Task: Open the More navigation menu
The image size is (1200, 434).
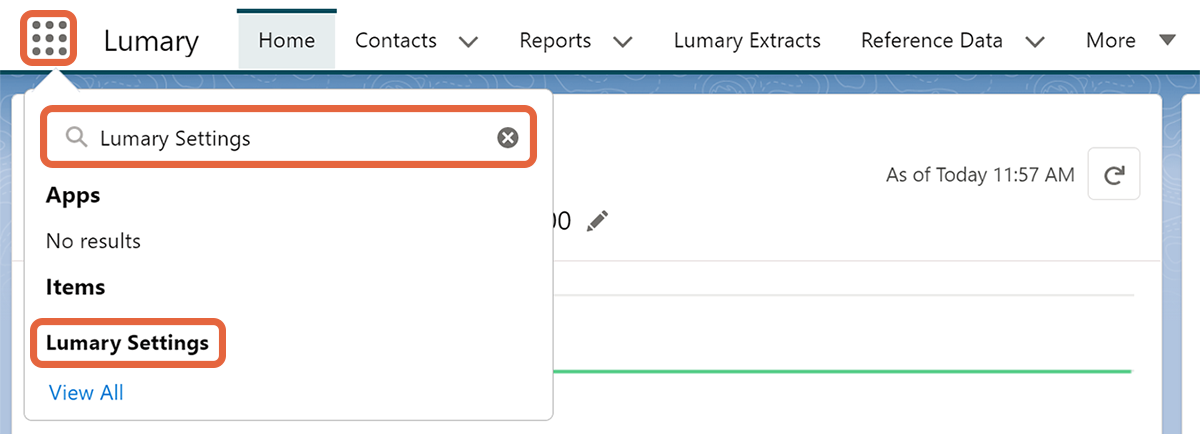Action: 1111,41
